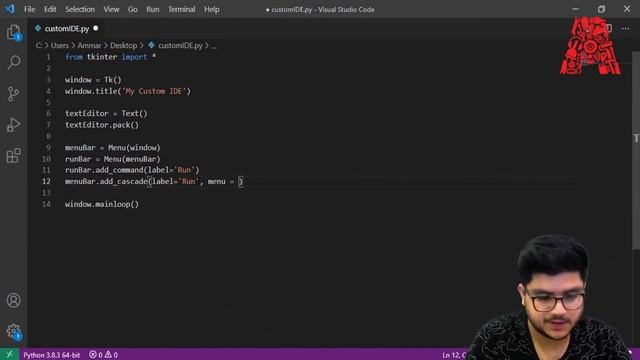Click the "menuBar.add_cascade" text on line 12
640x360 pixels.
(x=106, y=181)
